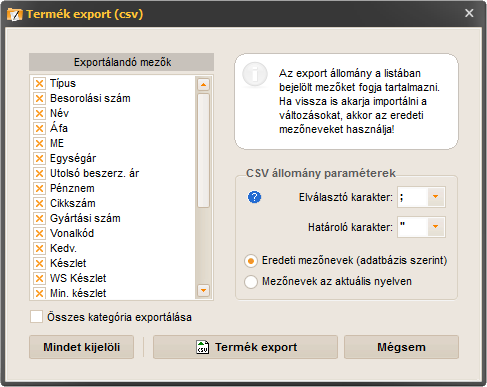Select Mezőnevek az aktuális nyelven option
This screenshot has width=487, height=387.
point(251,282)
